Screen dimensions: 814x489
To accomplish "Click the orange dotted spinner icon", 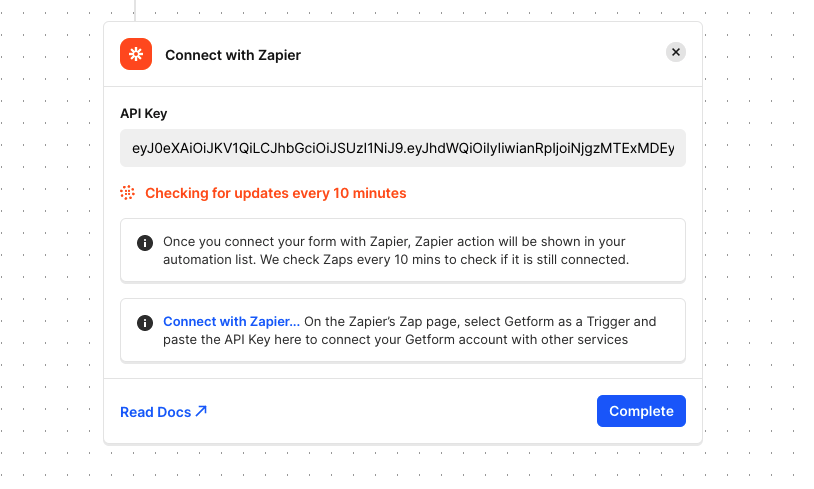I will point(127,193).
